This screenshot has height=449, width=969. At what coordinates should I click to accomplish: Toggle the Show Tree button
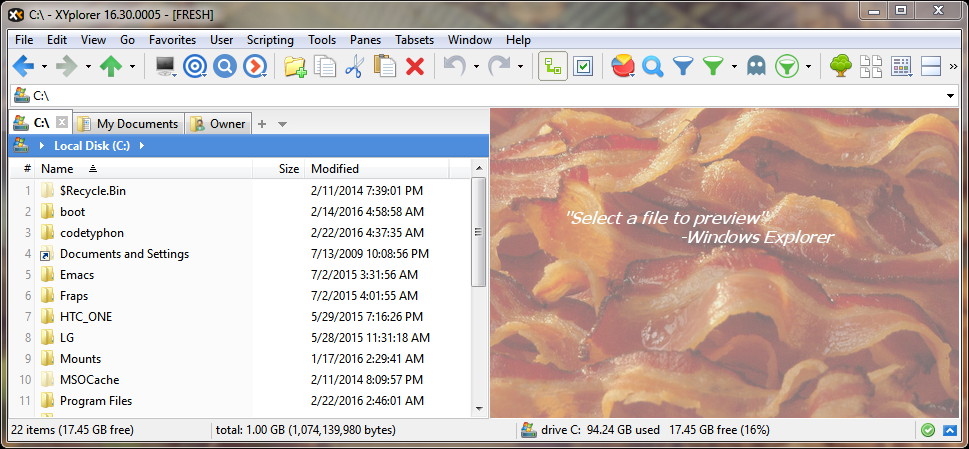553,66
